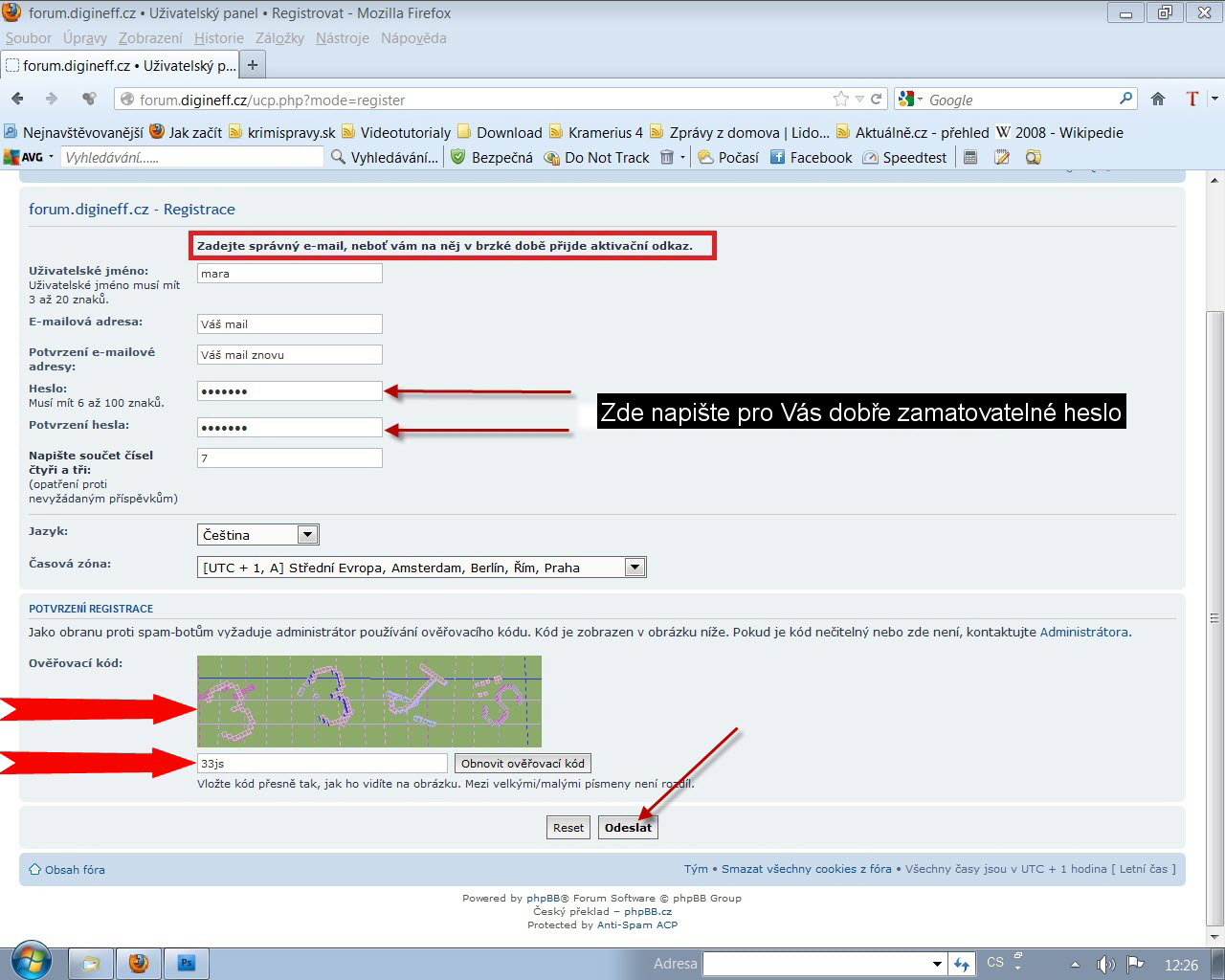The width and height of the screenshot is (1225, 980).
Task: Open new tab with plus button
Action: (x=253, y=65)
